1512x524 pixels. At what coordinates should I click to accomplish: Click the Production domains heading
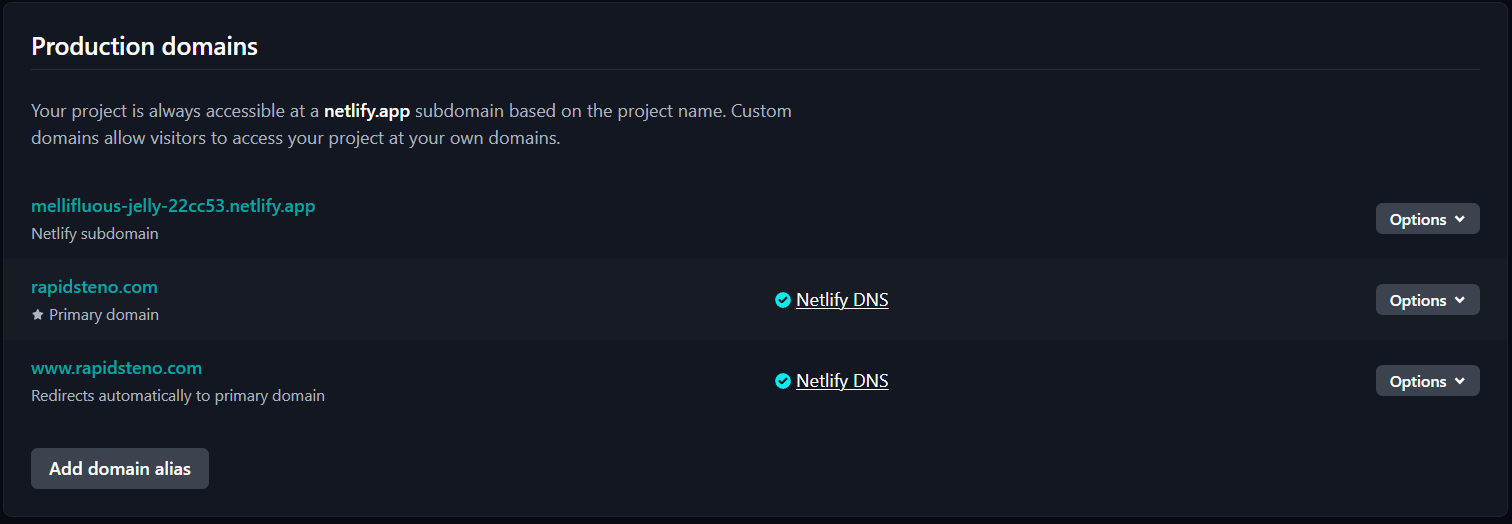pyautogui.click(x=145, y=46)
